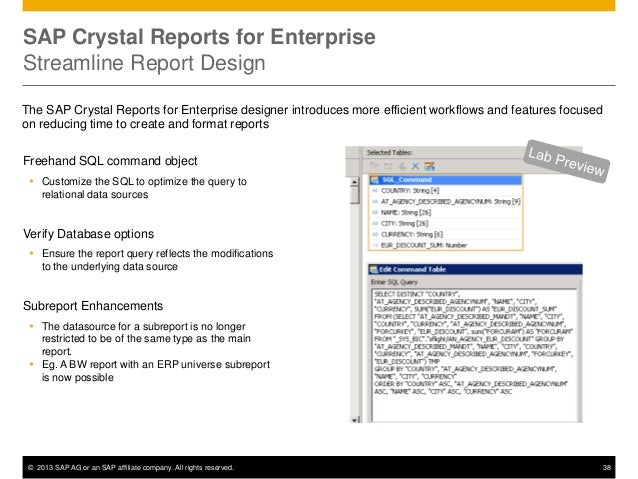The image size is (638, 479).
Task: Click the Selected Tables: label
Action: (x=389, y=153)
